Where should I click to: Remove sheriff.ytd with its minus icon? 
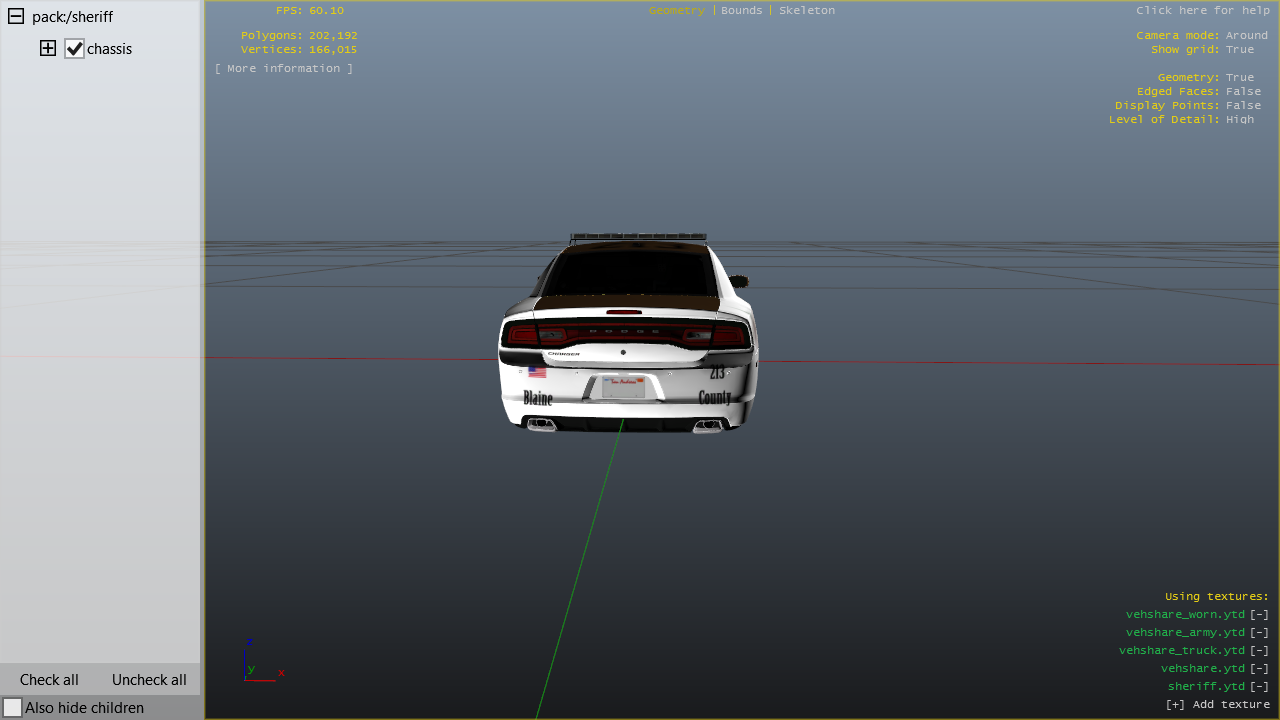click(x=1259, y=686)
